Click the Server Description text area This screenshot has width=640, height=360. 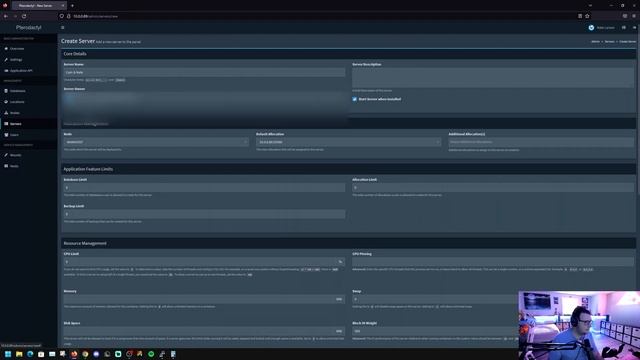click(493, 78)
